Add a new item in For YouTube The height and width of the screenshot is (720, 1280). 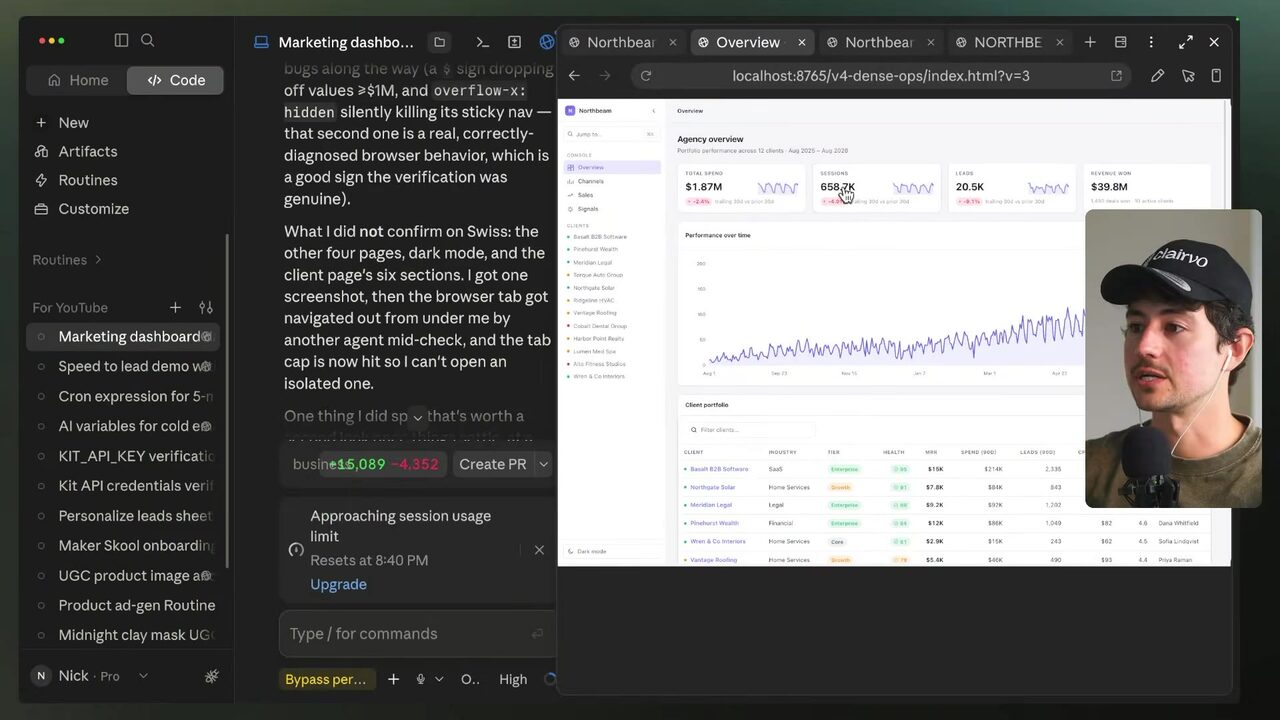click(175, 308)
